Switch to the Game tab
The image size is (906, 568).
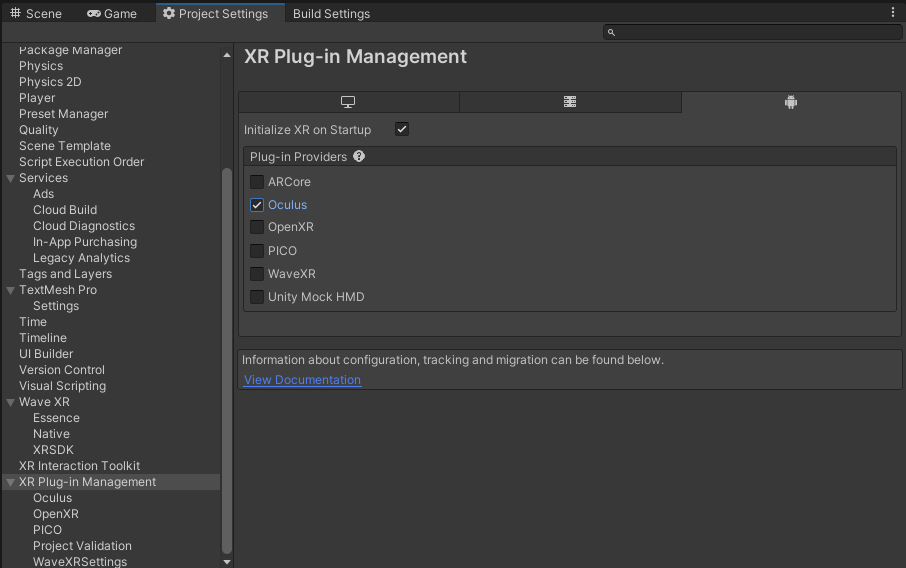point(112,13)
